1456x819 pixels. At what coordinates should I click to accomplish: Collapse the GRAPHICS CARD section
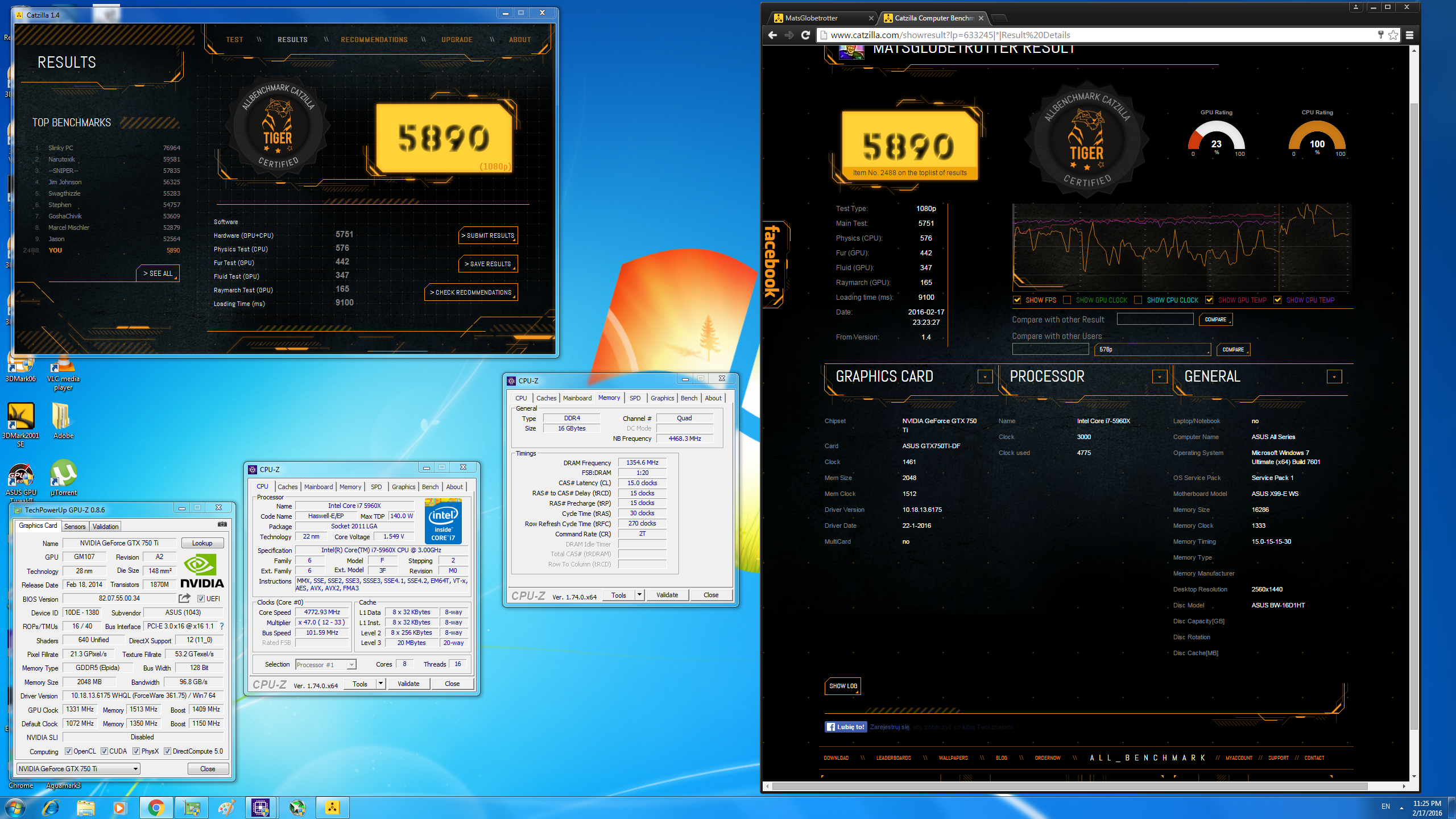[985, 377]
